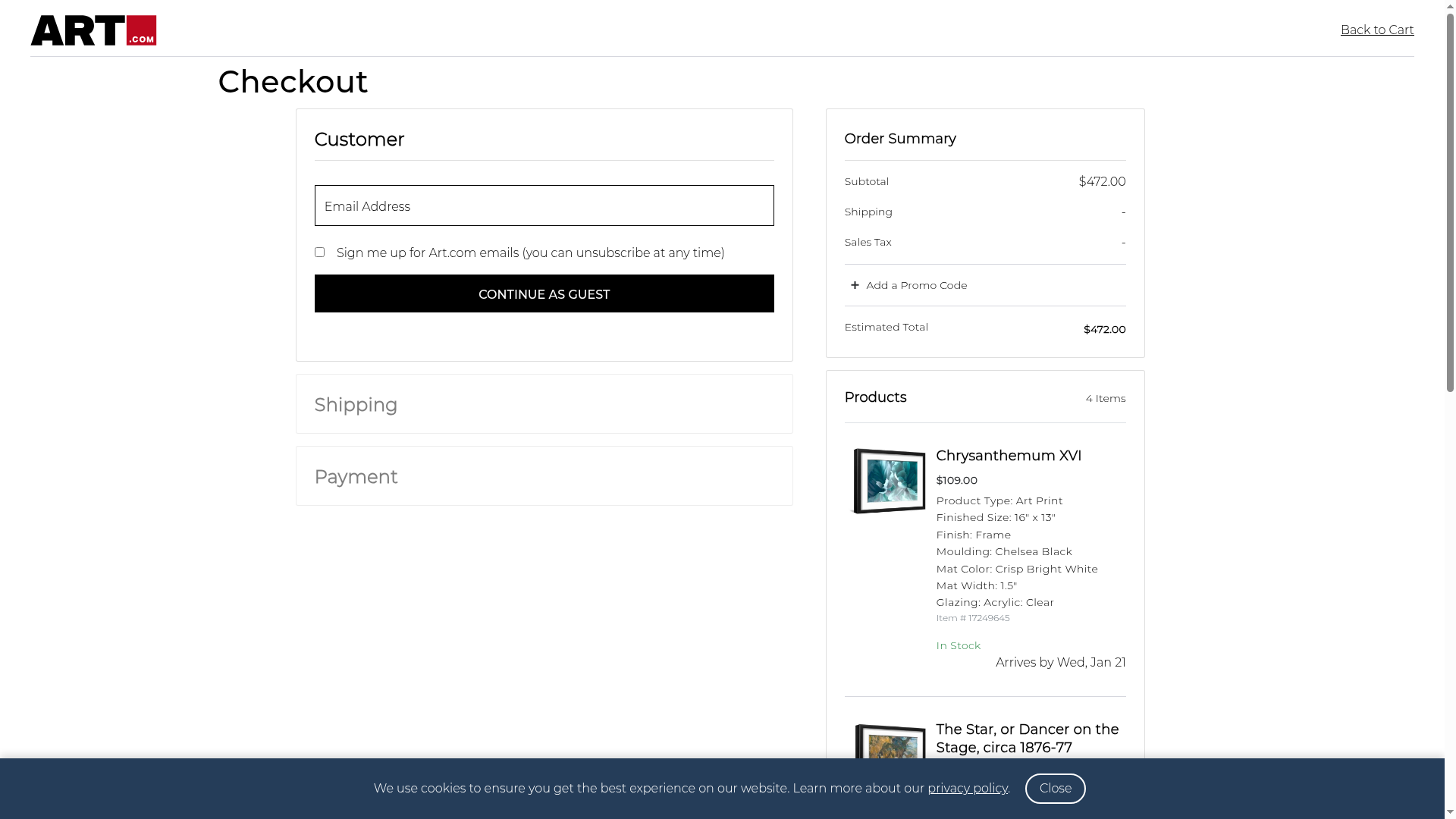1456x819 pixels.
Task: Expand the Payment checkout section
Action: 356,477
